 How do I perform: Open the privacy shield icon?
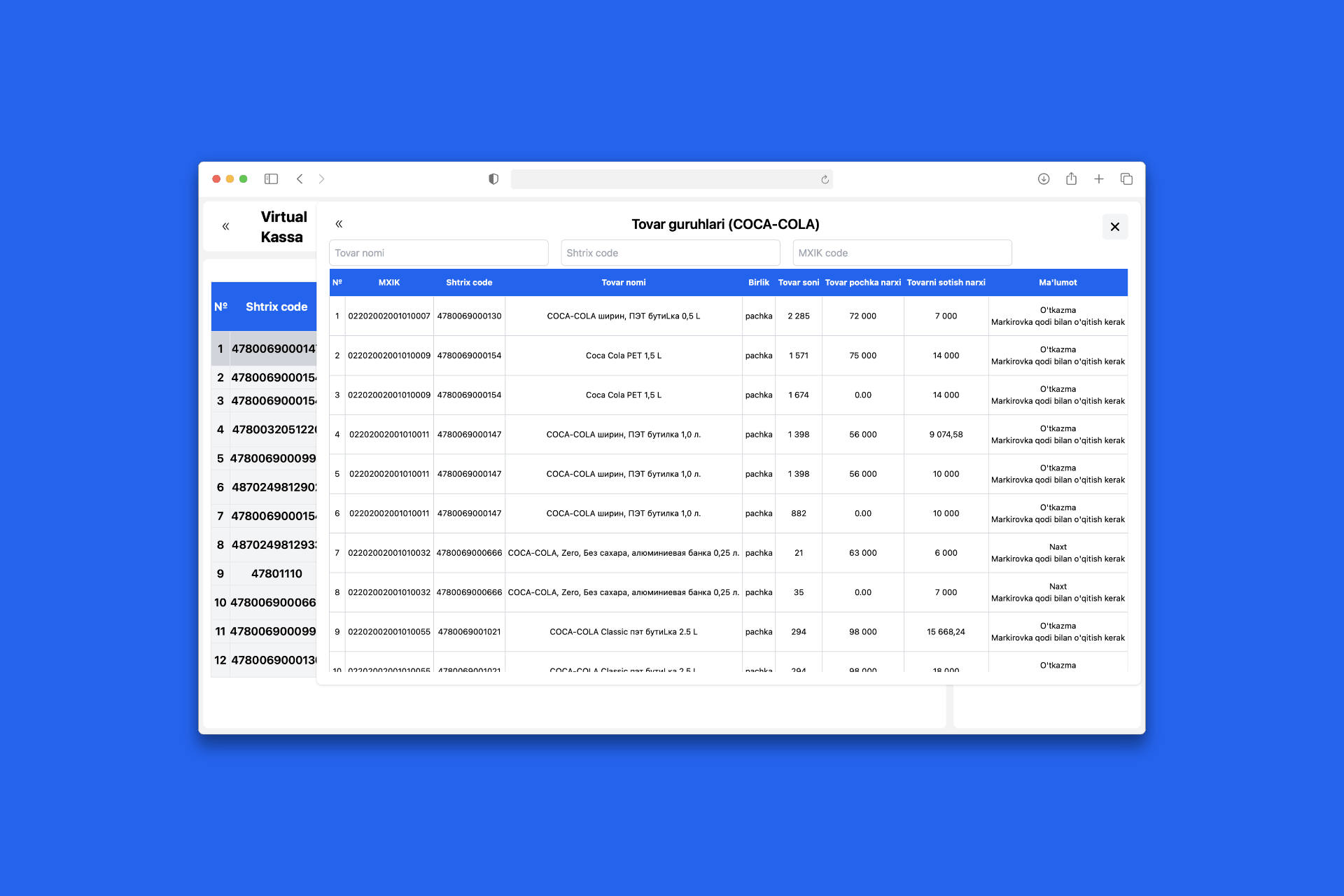[x=493, y=179]
